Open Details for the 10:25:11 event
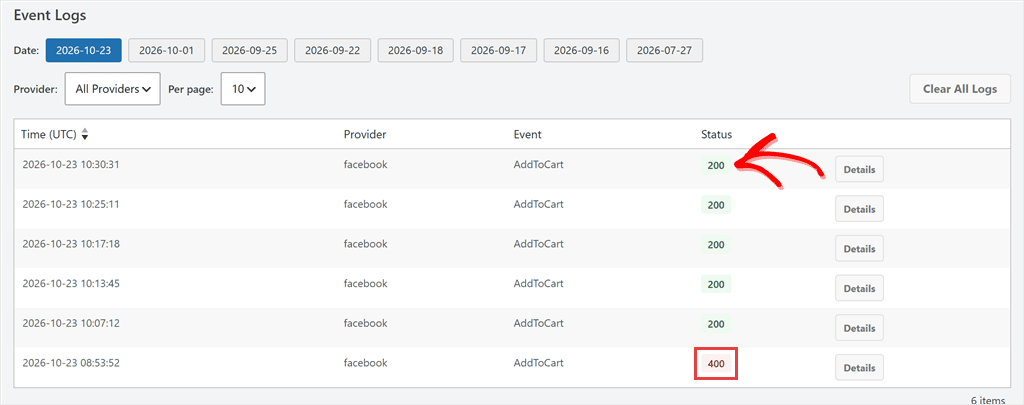This screenshot has width=1024, height=405. point(859,209)
